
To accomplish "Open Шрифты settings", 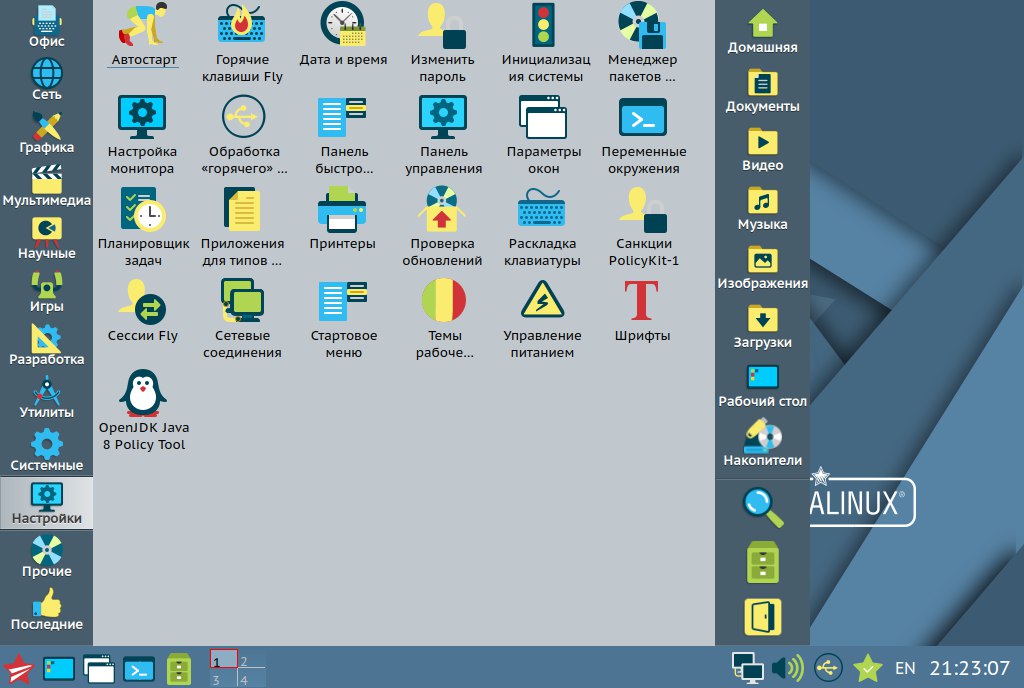I will pyautogui.click(x=642, y=311).
